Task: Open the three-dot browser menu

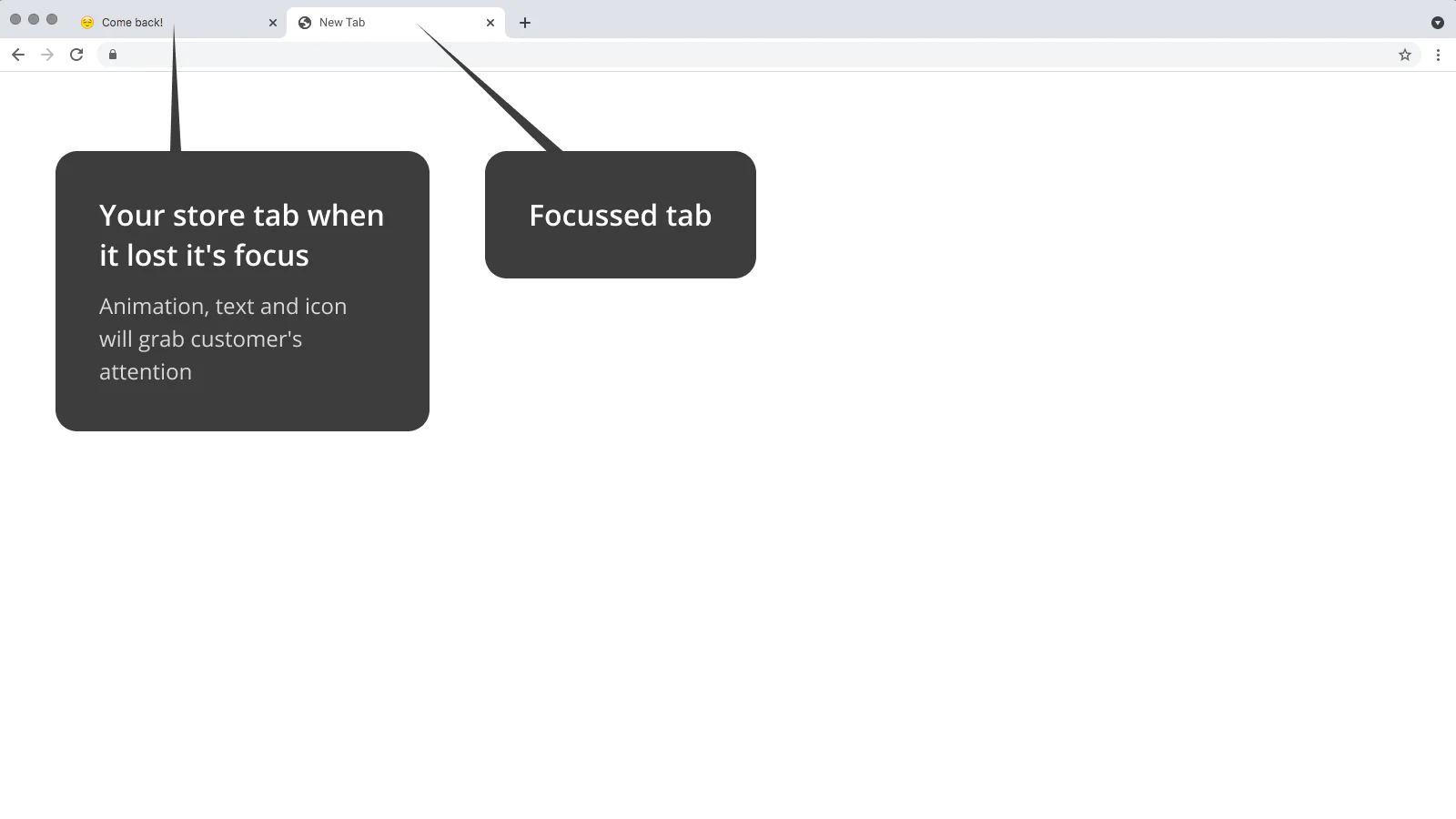Action: (x=1438, y=55)
